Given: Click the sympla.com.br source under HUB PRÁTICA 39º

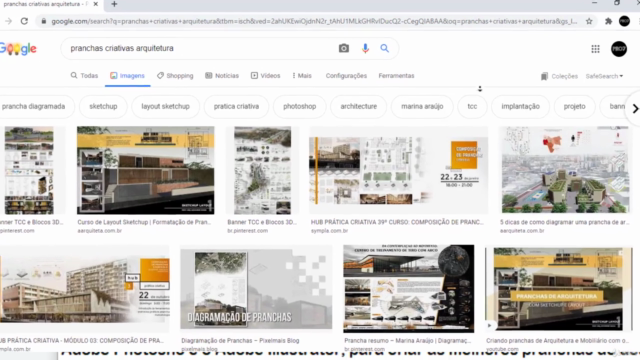Looking at the screenshot, I should (x=329, y=231).
